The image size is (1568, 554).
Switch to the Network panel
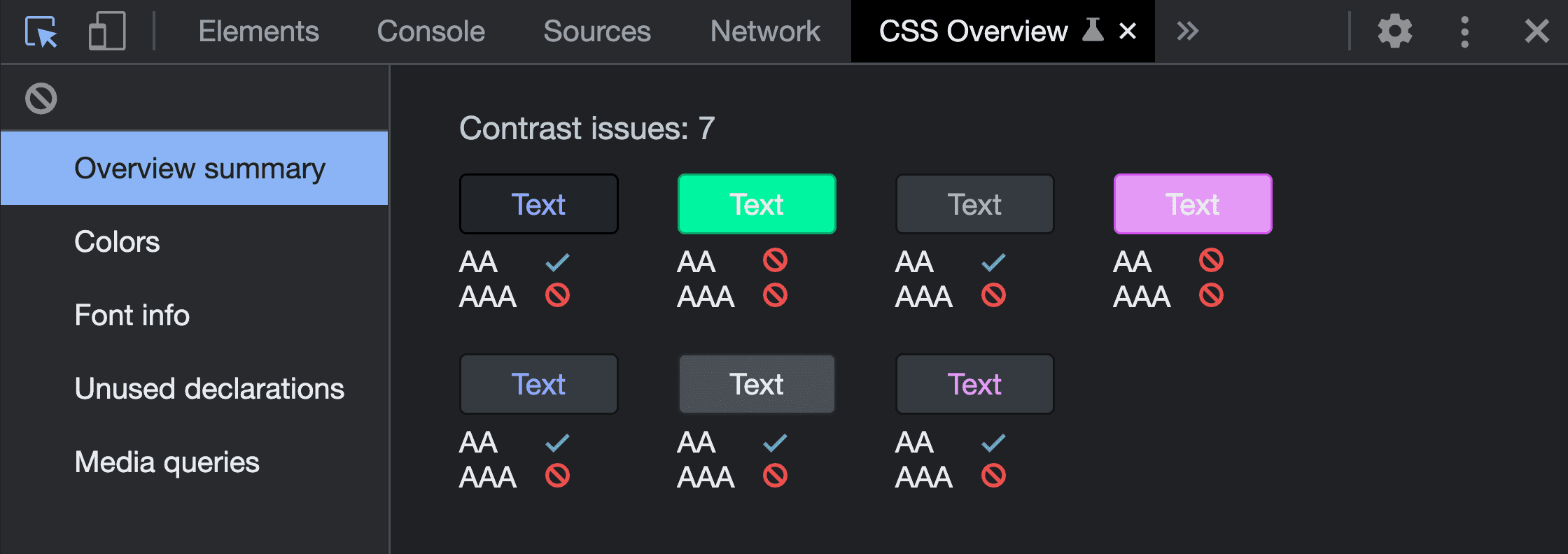[764, 31]
